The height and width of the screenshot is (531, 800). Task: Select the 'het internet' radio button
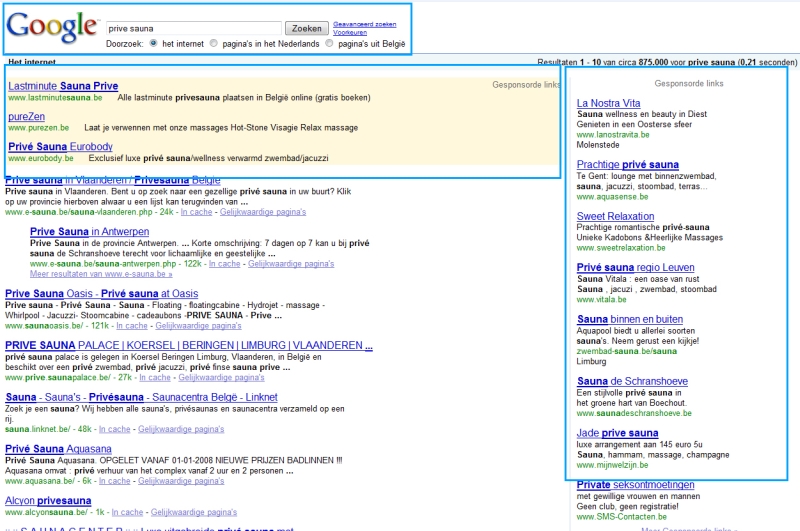tap(153, 43)
